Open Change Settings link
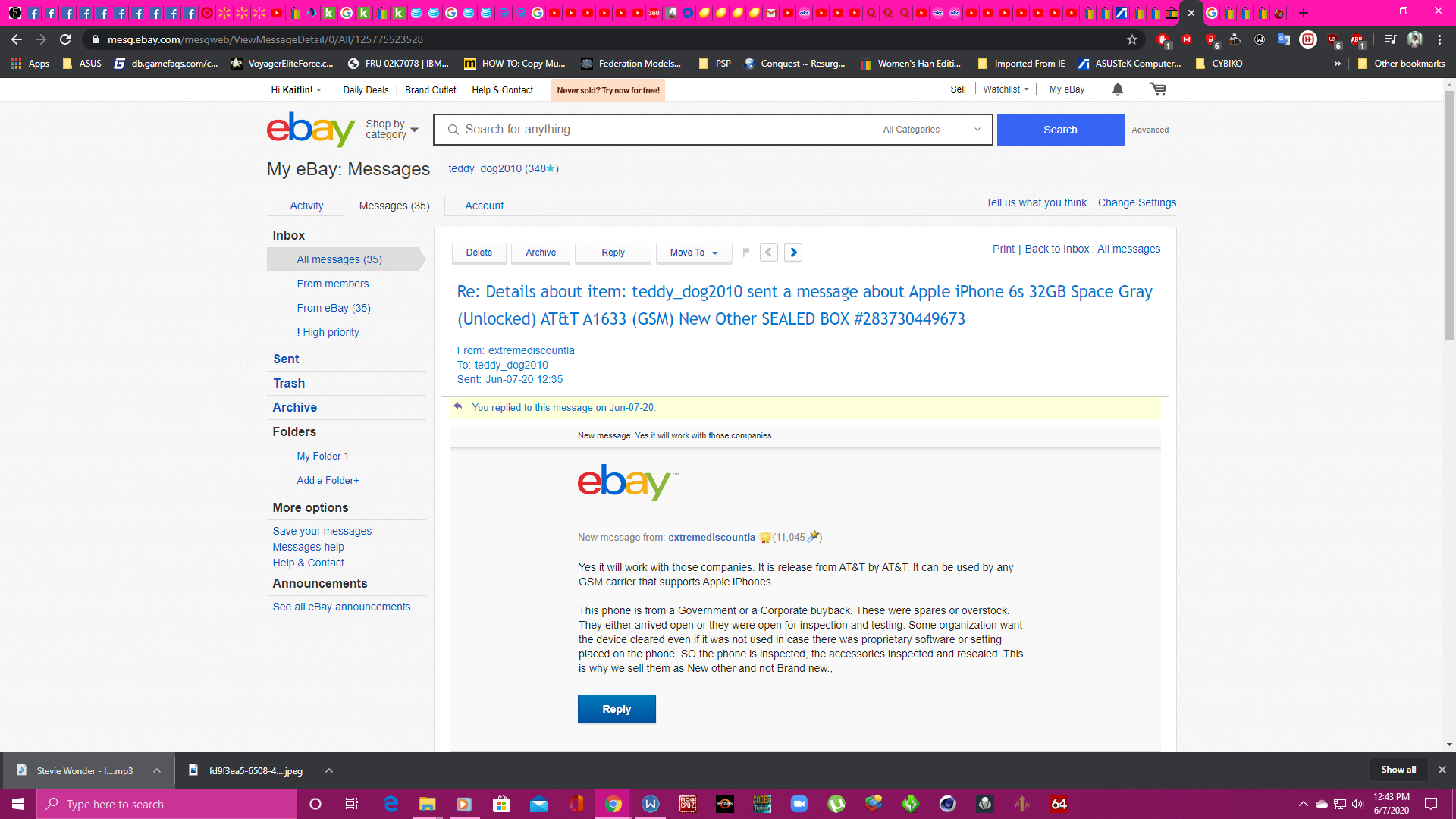 tap(1137, 202)
